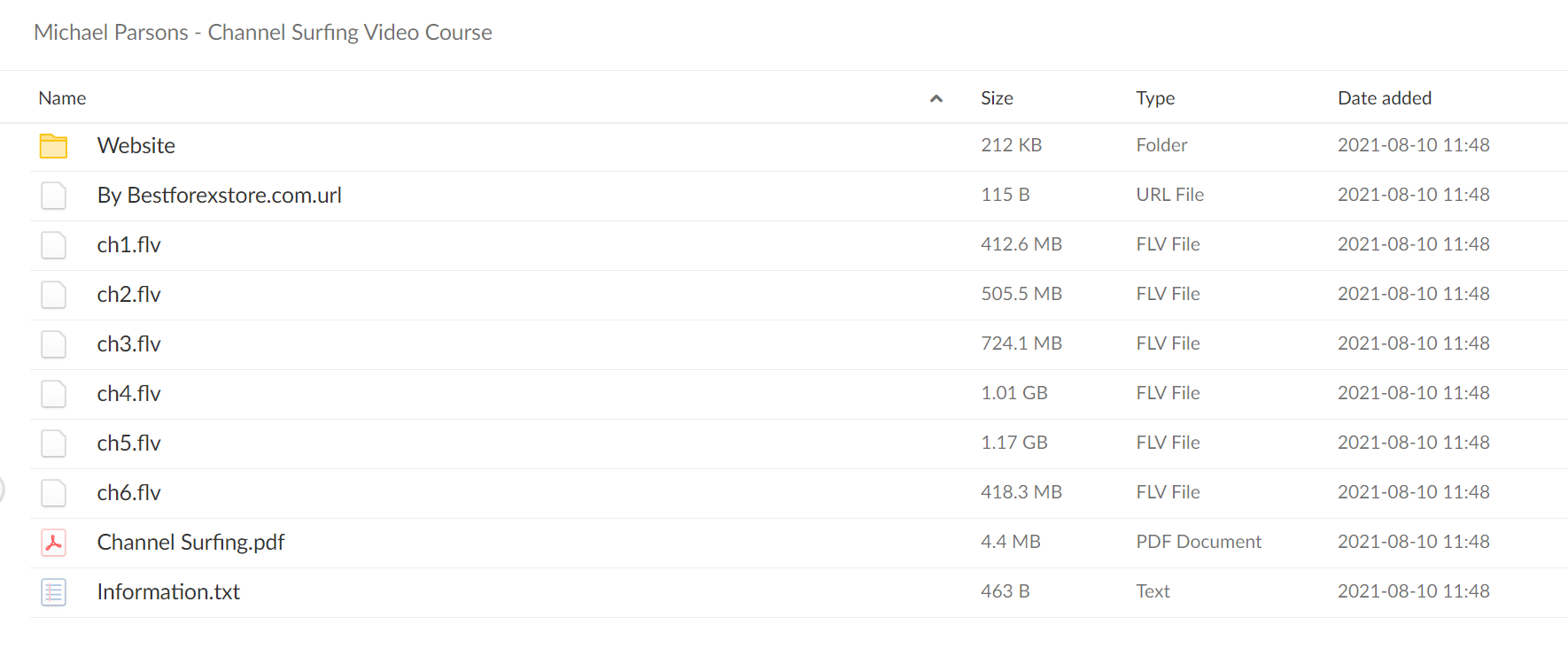Open the Information.txt file name
This screenshot has height=648, width=1568.
168,591
